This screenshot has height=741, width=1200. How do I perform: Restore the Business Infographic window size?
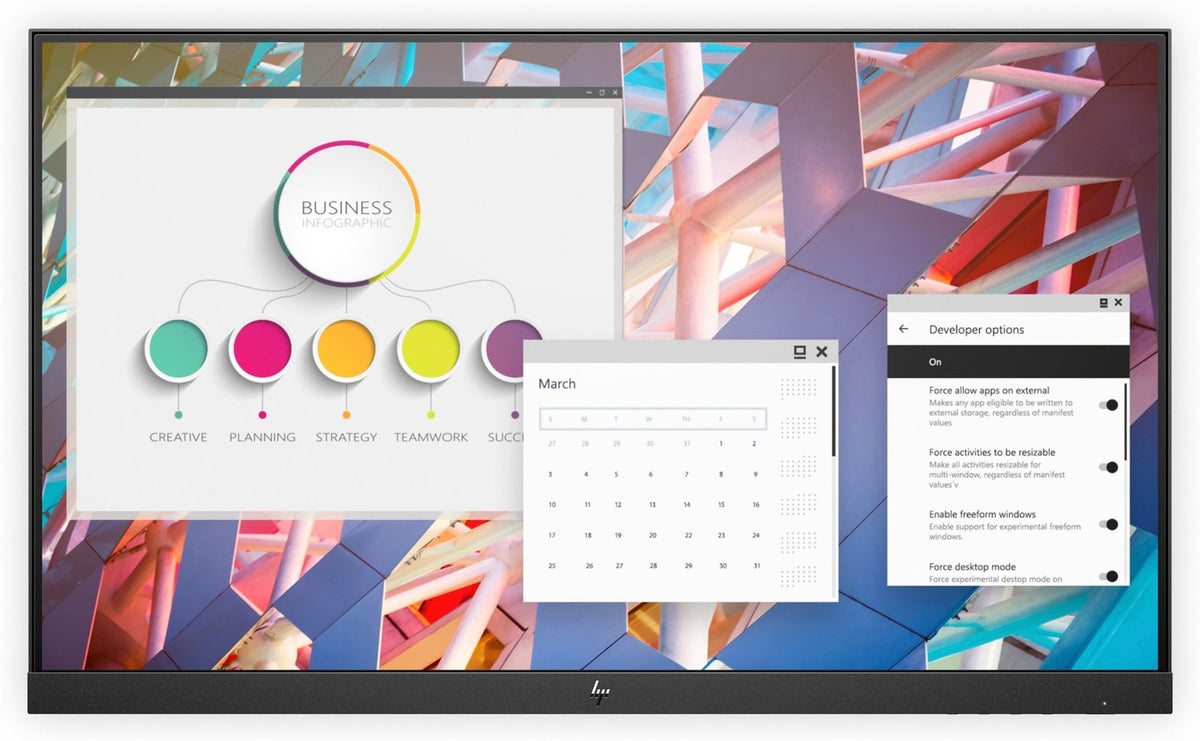click(602, 93)
